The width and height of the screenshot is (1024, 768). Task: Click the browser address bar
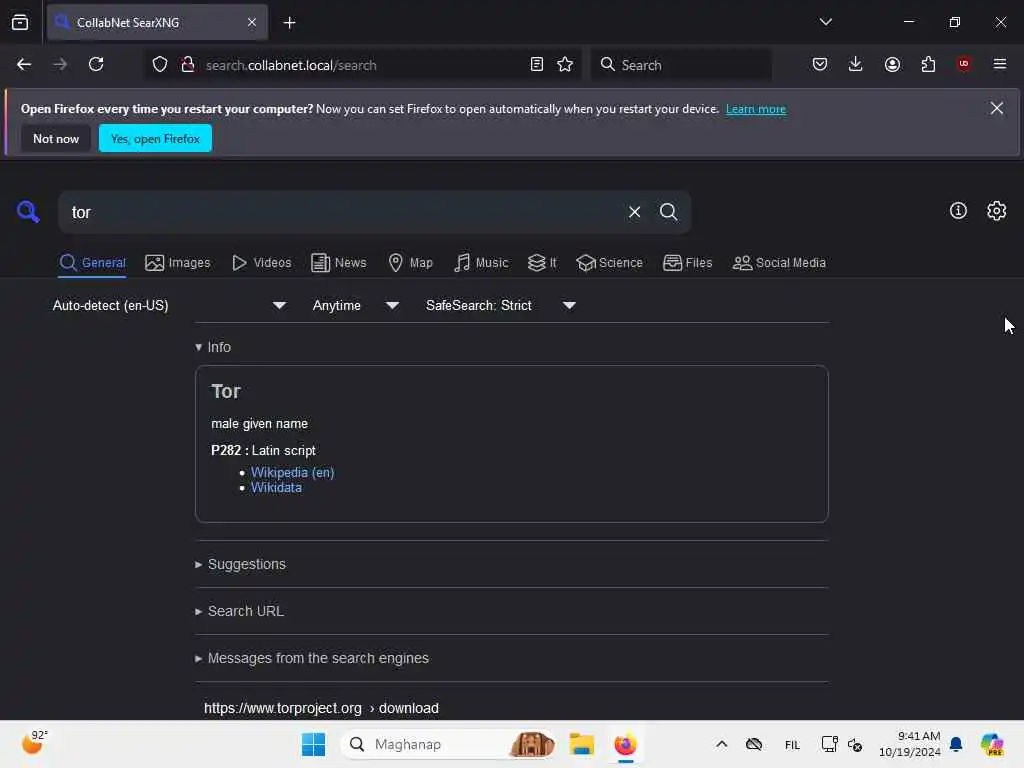[362, 65]
